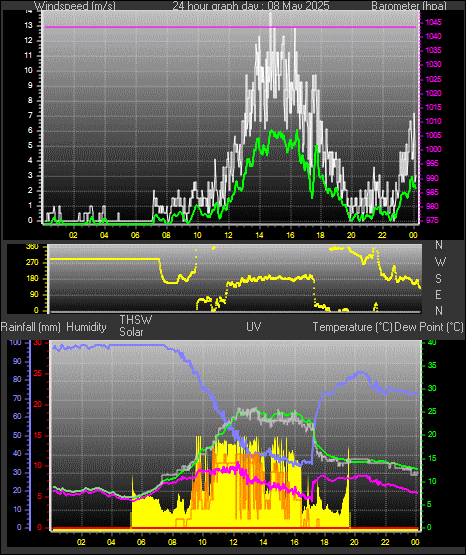Image resolution: width=466 pixels, height=555 pixels.
Task: Click the 7 value on windspeed axis
Action: (30, 115)
